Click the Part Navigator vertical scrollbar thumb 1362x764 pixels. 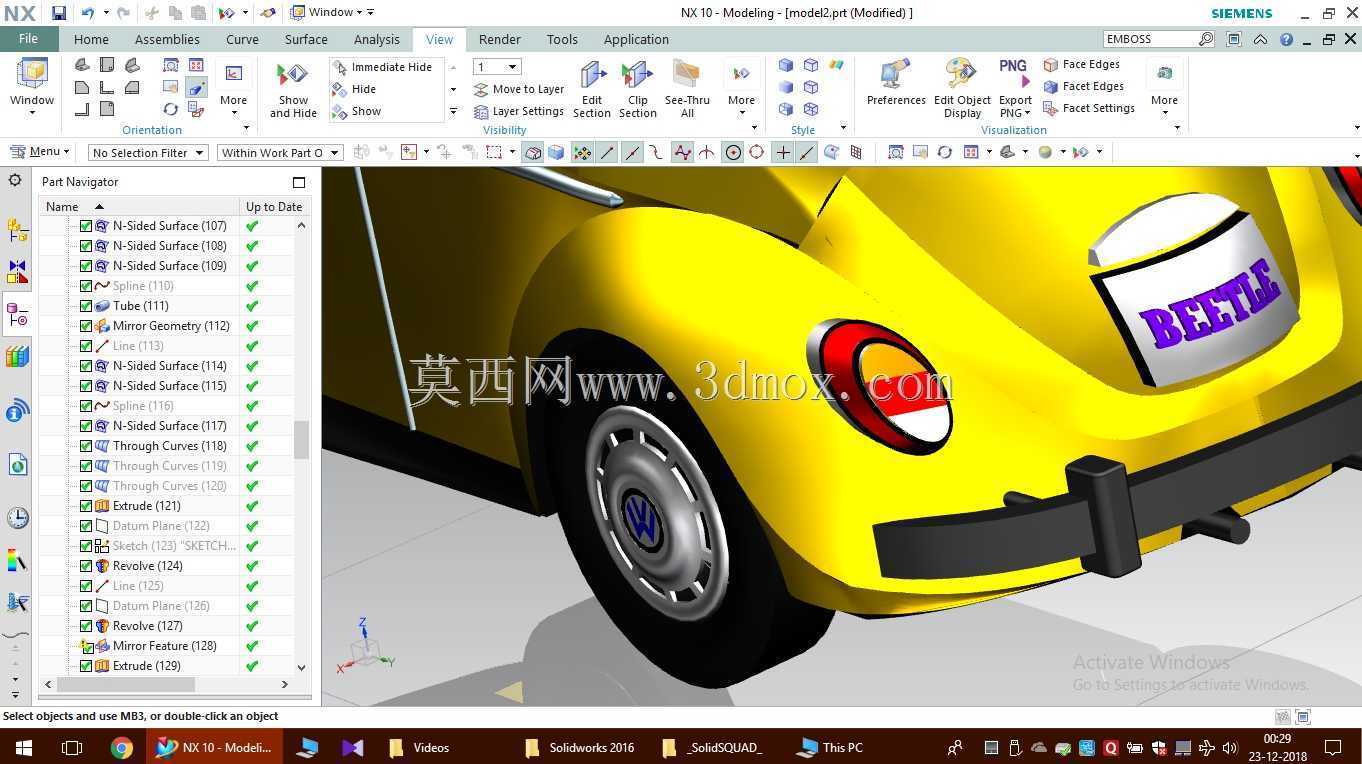[301, 440]
